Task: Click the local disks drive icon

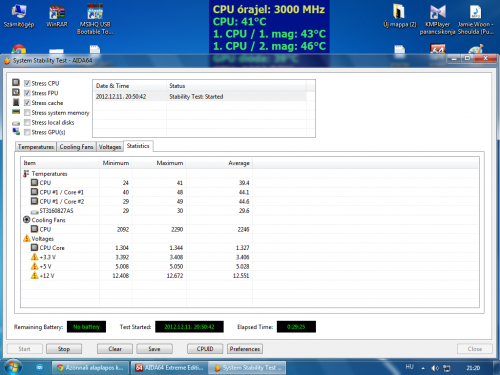Action: click(16, 123)
